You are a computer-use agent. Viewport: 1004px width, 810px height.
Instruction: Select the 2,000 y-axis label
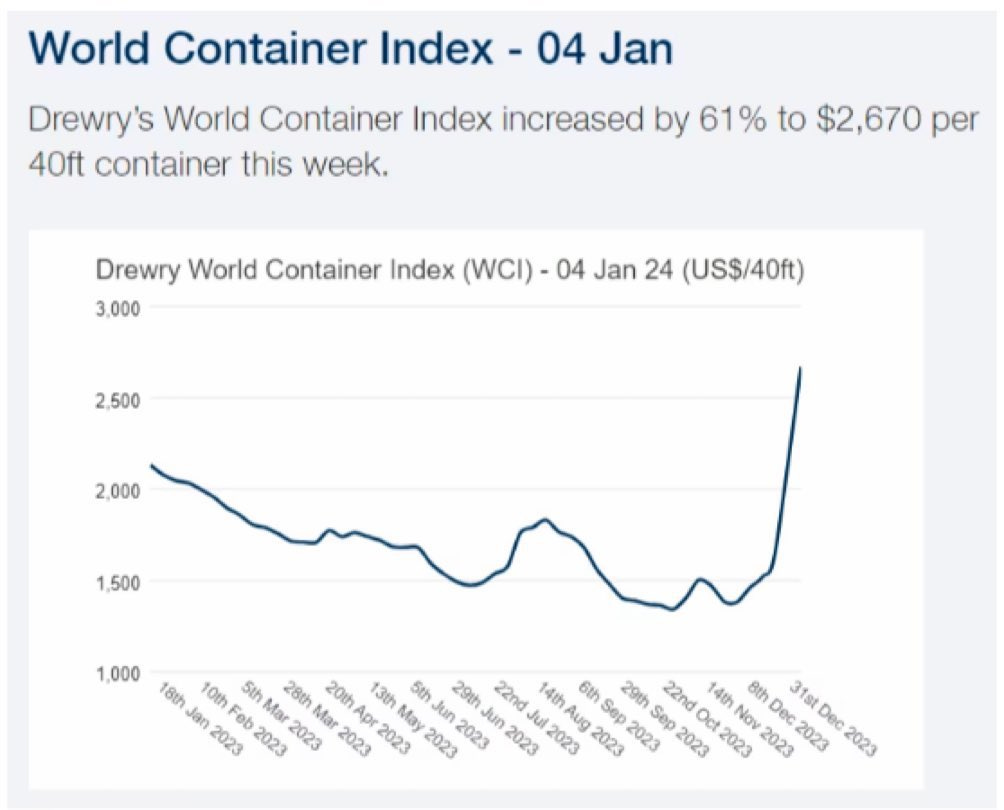[118, 490]
